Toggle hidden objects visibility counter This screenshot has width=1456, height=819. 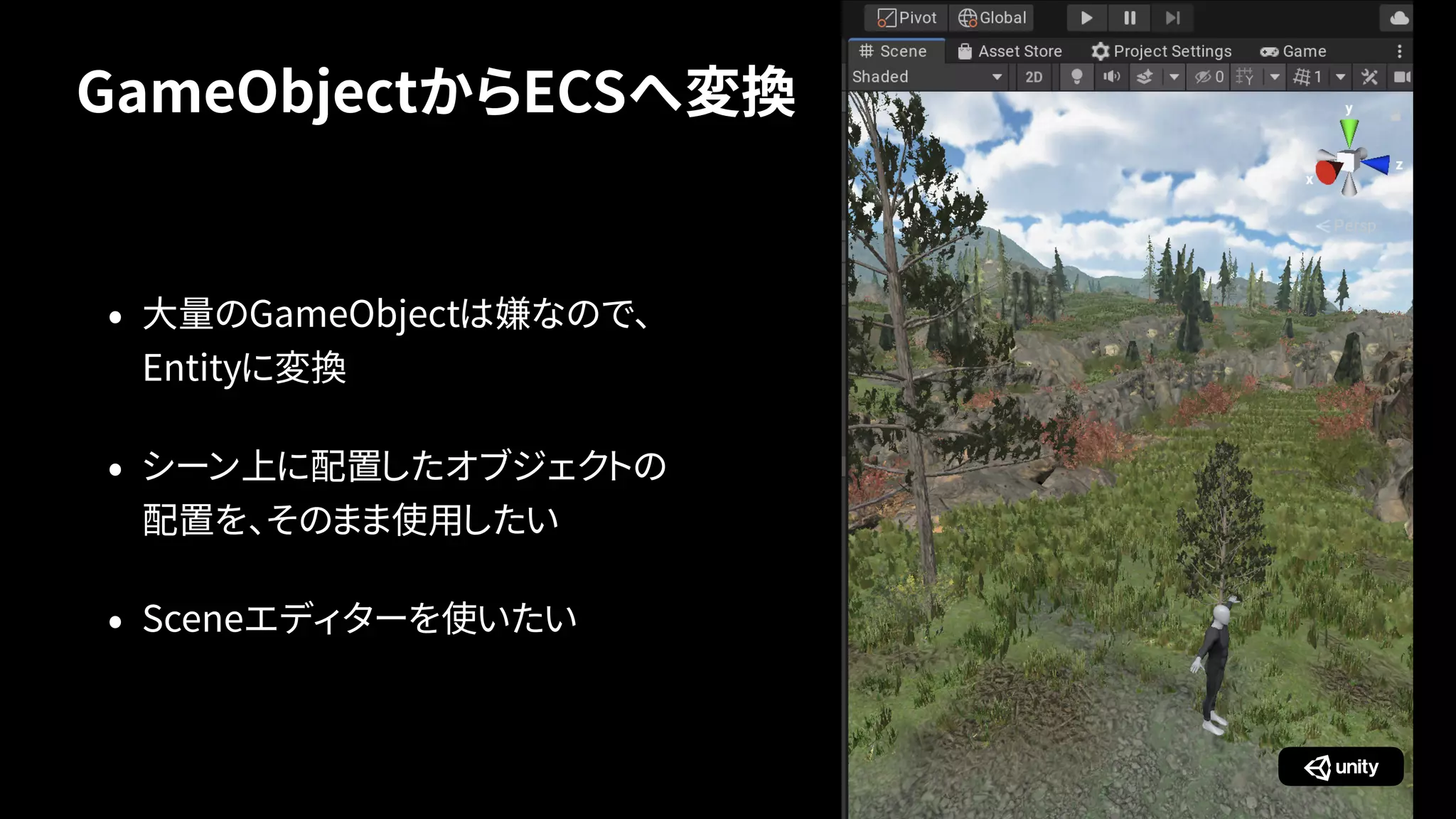click(x=1209, y=77)
